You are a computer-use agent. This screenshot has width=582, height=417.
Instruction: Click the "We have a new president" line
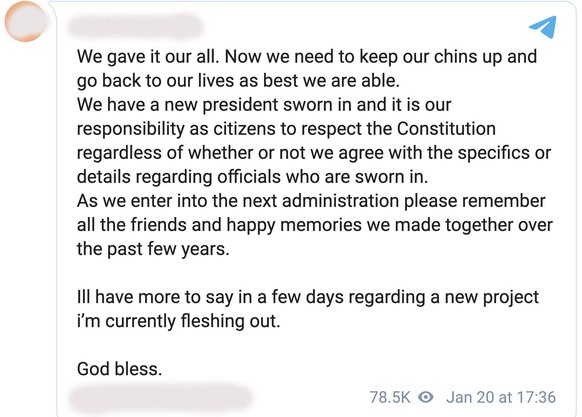click(264, 105)
